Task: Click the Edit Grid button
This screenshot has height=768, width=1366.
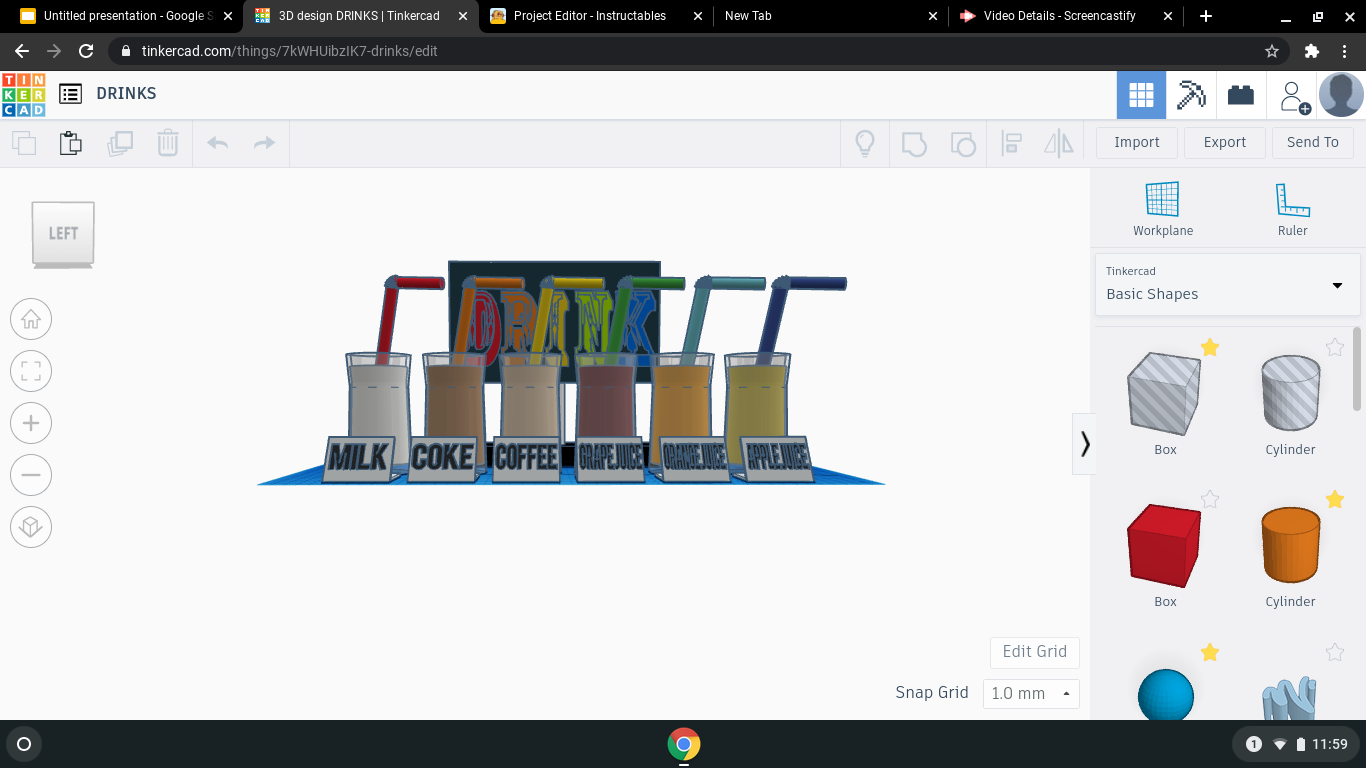Action: (1034, 652)
